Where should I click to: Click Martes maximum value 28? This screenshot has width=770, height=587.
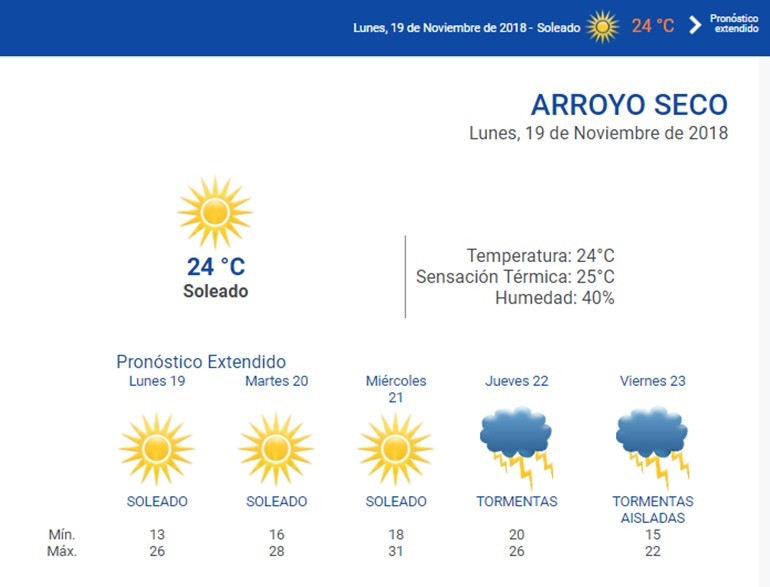pos(276,551)
